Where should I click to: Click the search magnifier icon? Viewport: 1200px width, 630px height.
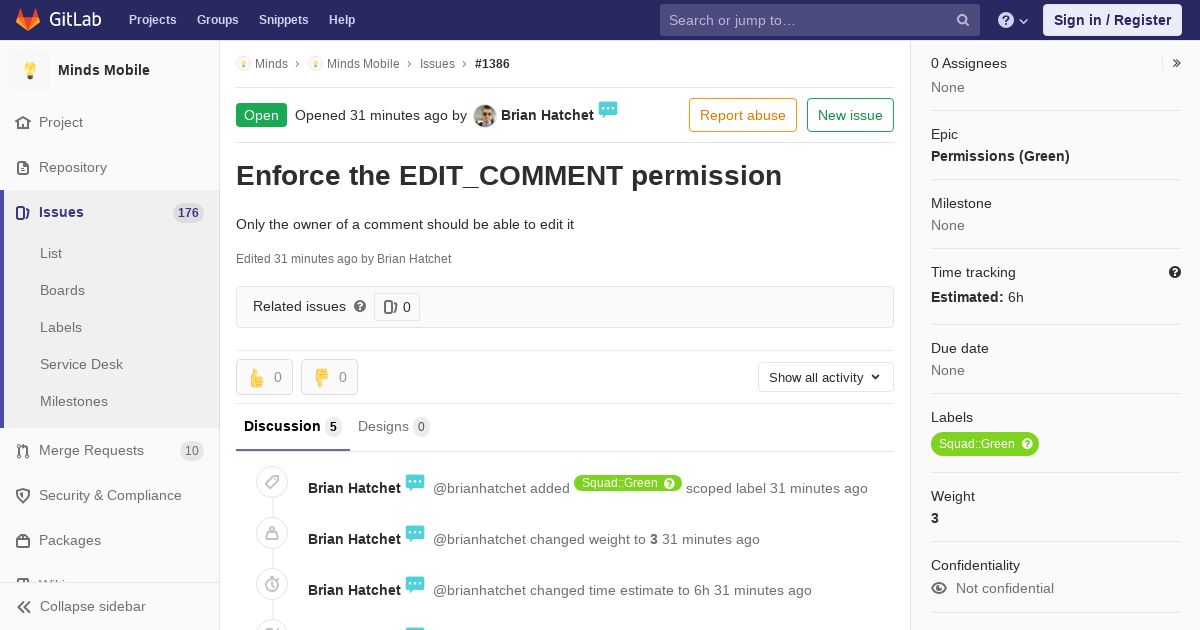(x=963, y=20)
